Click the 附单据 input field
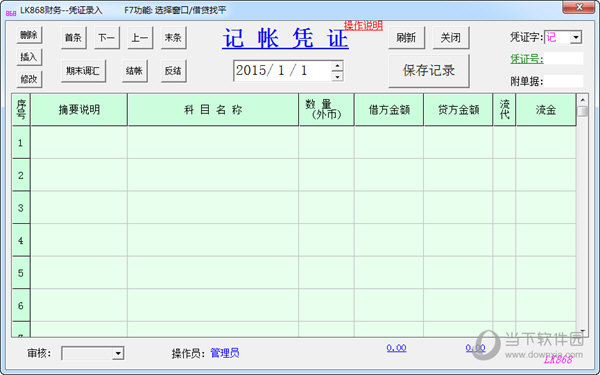600x375 pixels. [x=564, y=81]
